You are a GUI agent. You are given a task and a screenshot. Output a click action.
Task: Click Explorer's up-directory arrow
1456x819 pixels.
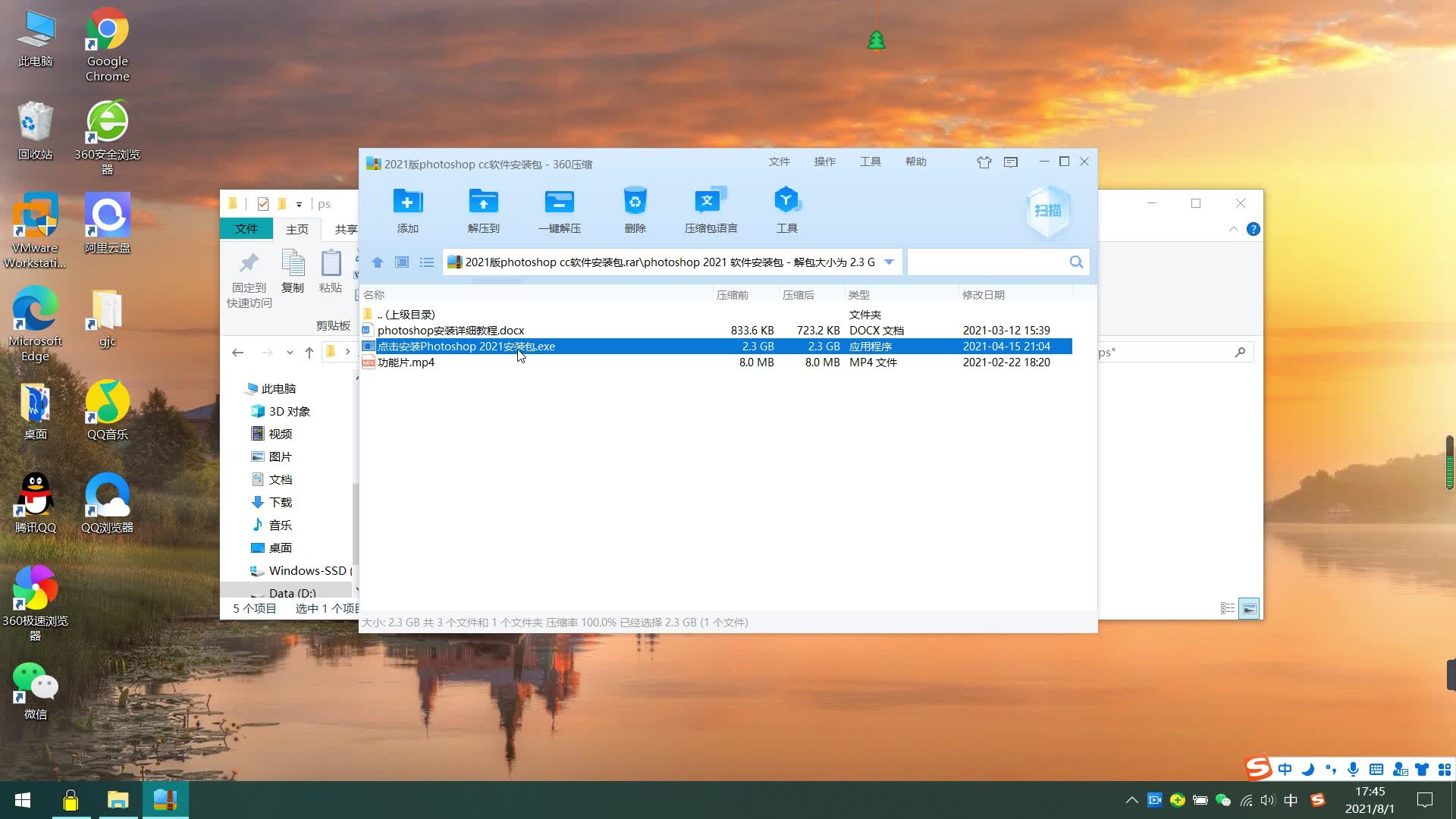[309, 353]
